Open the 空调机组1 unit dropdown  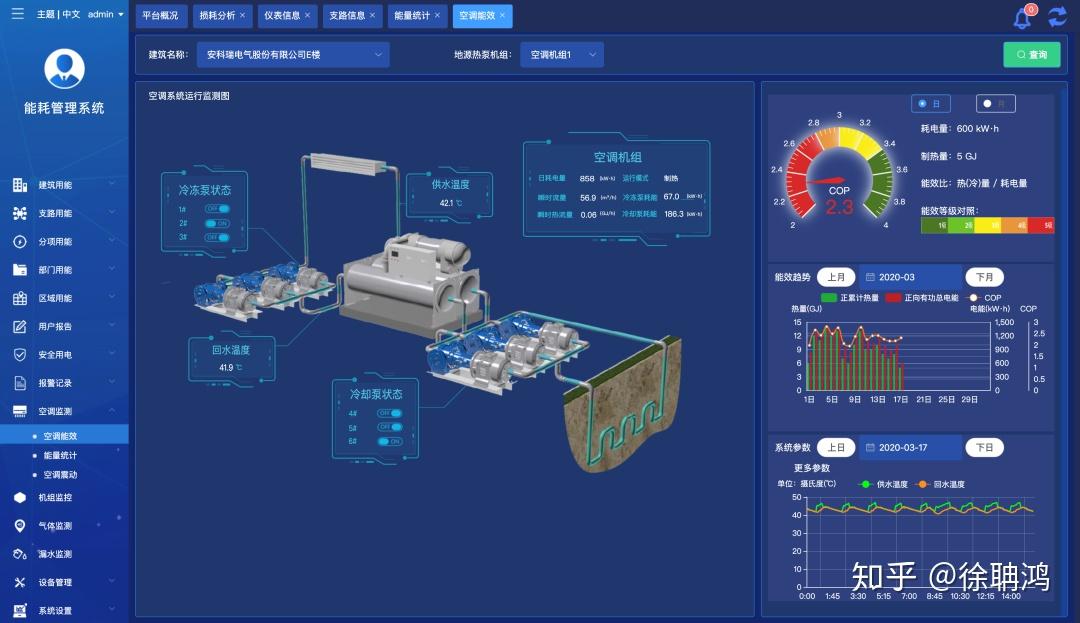(562, 54)
